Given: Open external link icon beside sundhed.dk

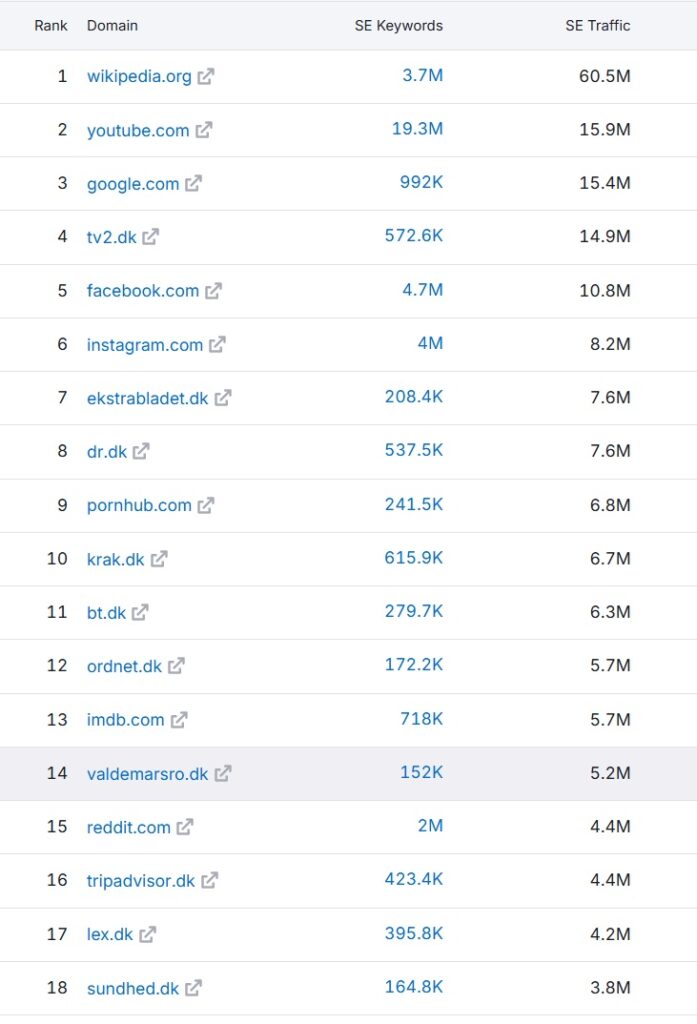Looking at the screenshot, I should click(x=193, y=988).
